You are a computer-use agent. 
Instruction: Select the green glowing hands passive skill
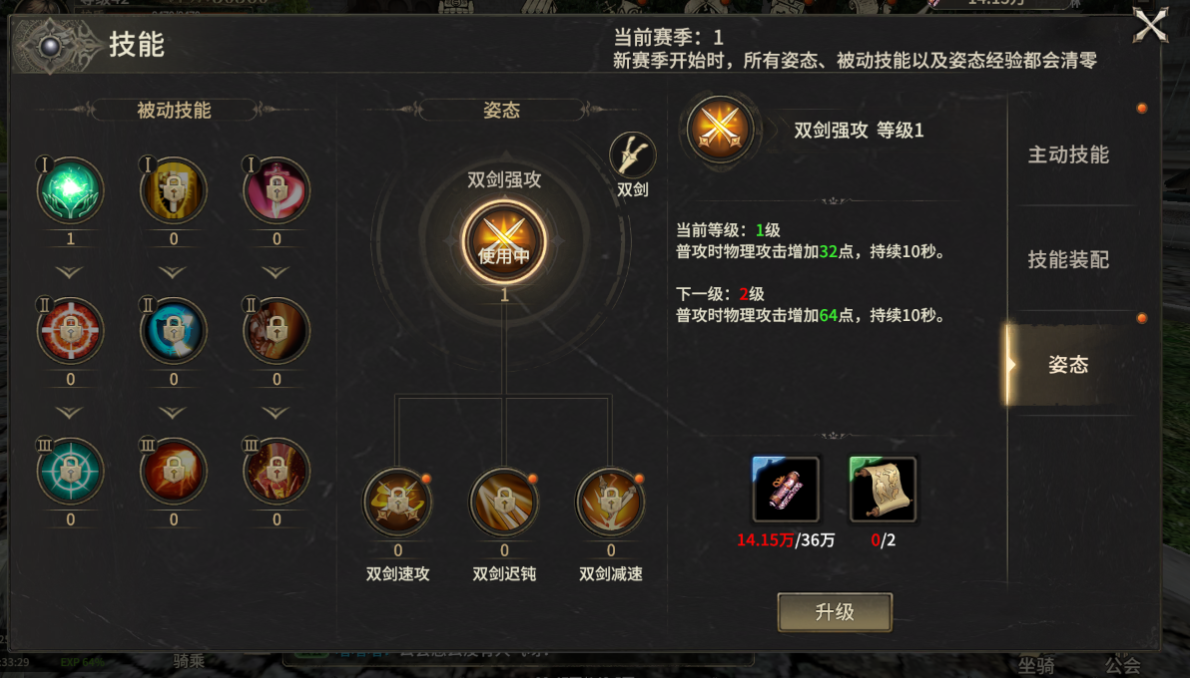[70, 190]
